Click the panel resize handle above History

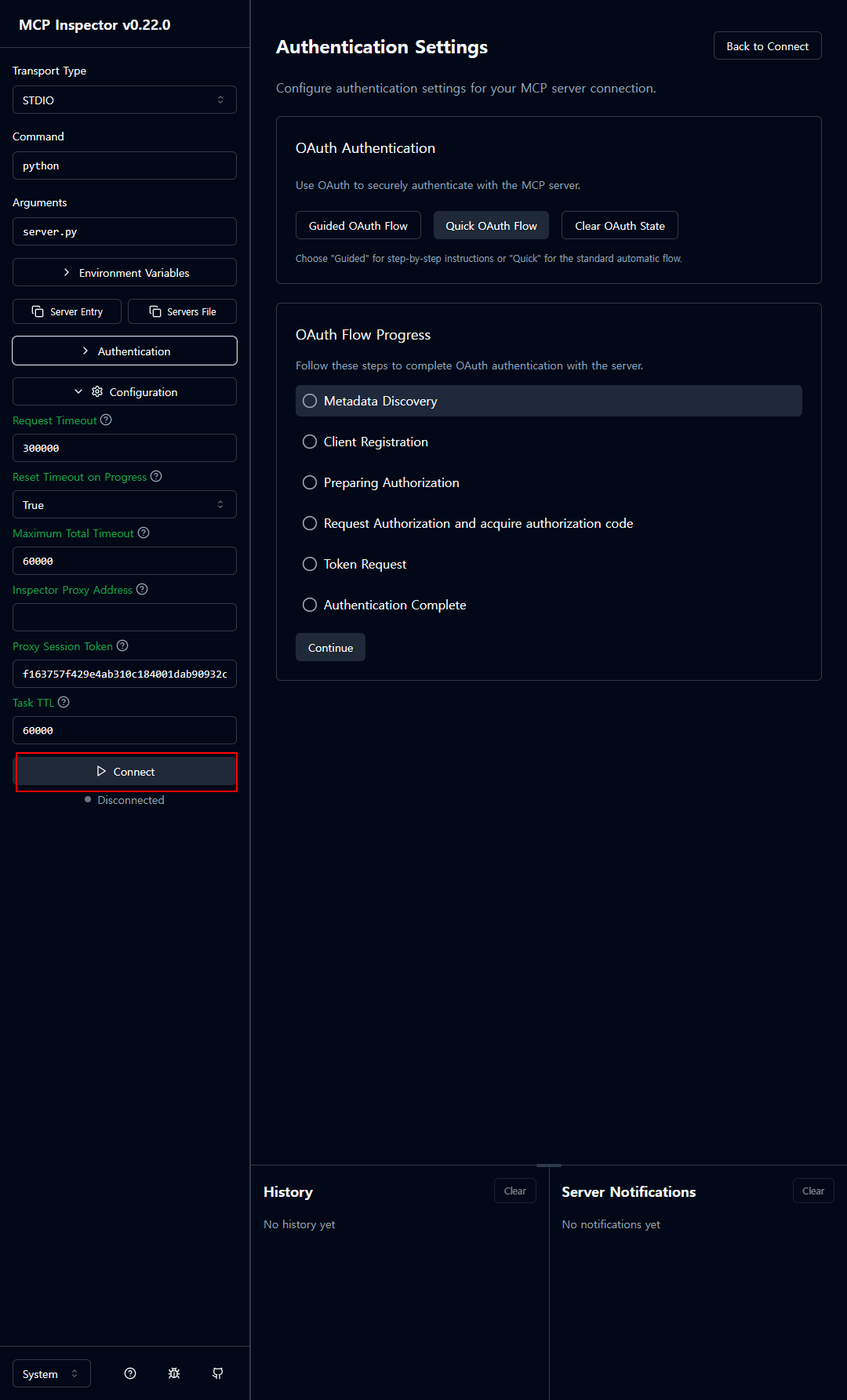click(x=549, y=1165)
